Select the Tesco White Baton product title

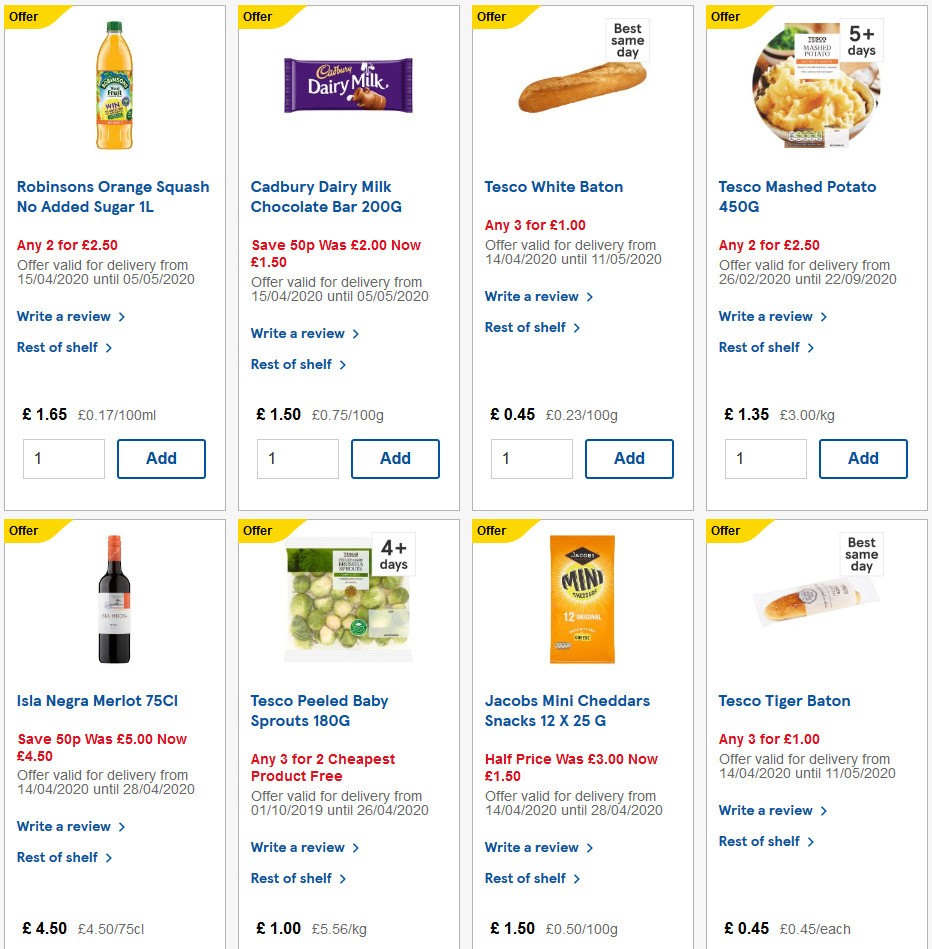point(554,186)
